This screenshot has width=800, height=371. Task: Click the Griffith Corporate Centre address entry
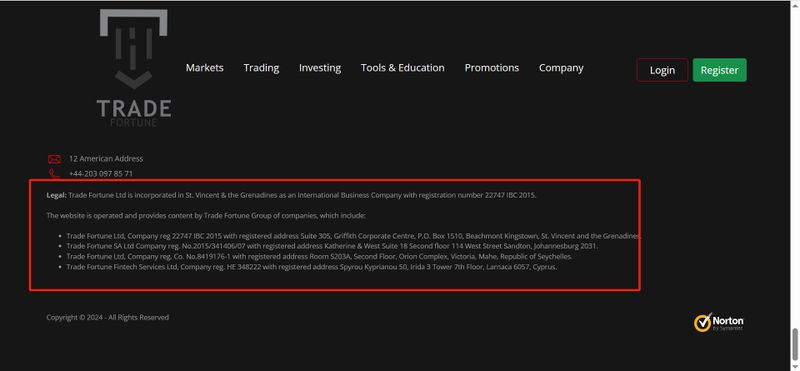point(354,236)
